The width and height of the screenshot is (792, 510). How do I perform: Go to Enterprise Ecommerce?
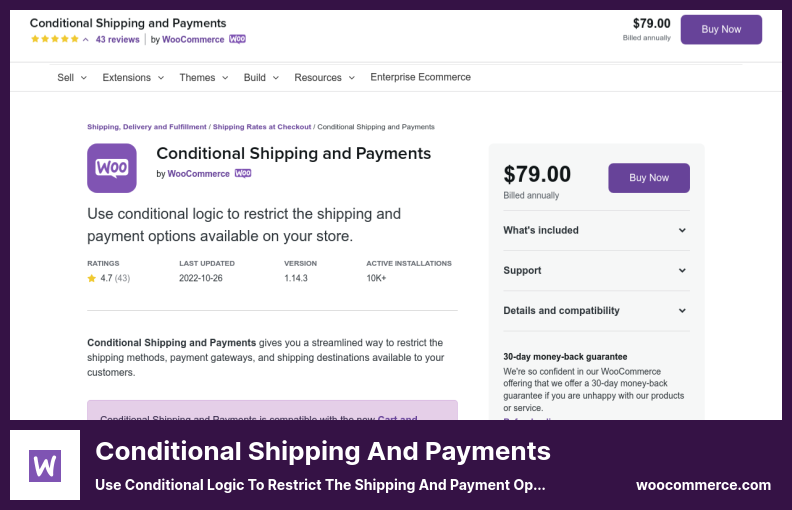pos(420,77)
